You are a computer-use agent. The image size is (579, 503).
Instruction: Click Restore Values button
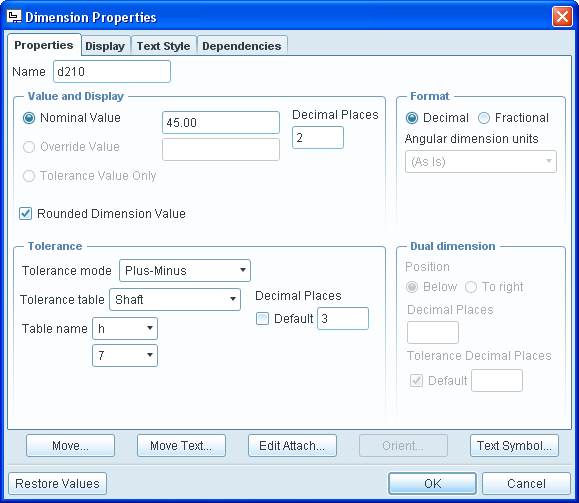point(57,483)
